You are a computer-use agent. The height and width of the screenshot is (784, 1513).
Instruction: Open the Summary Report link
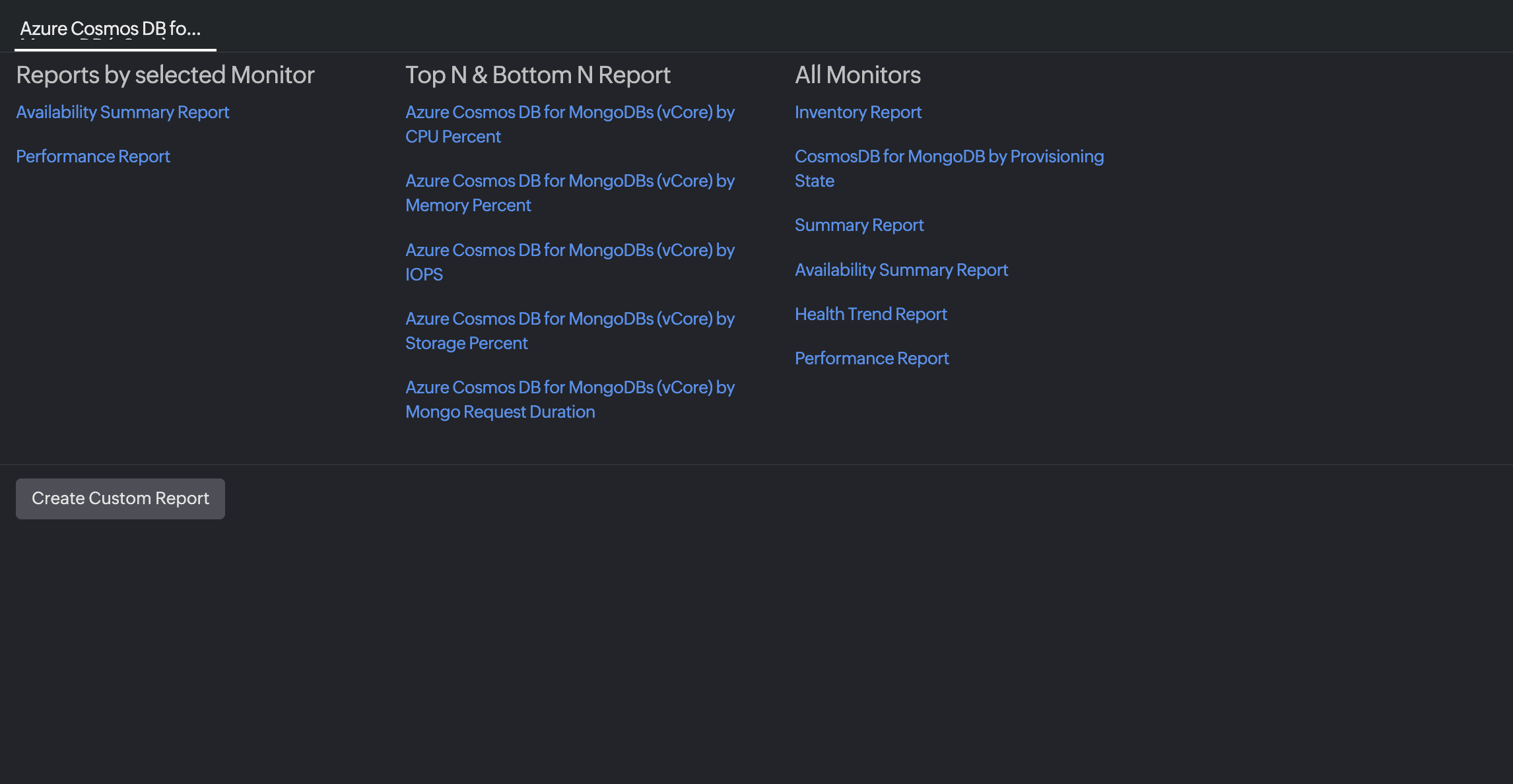859,225
